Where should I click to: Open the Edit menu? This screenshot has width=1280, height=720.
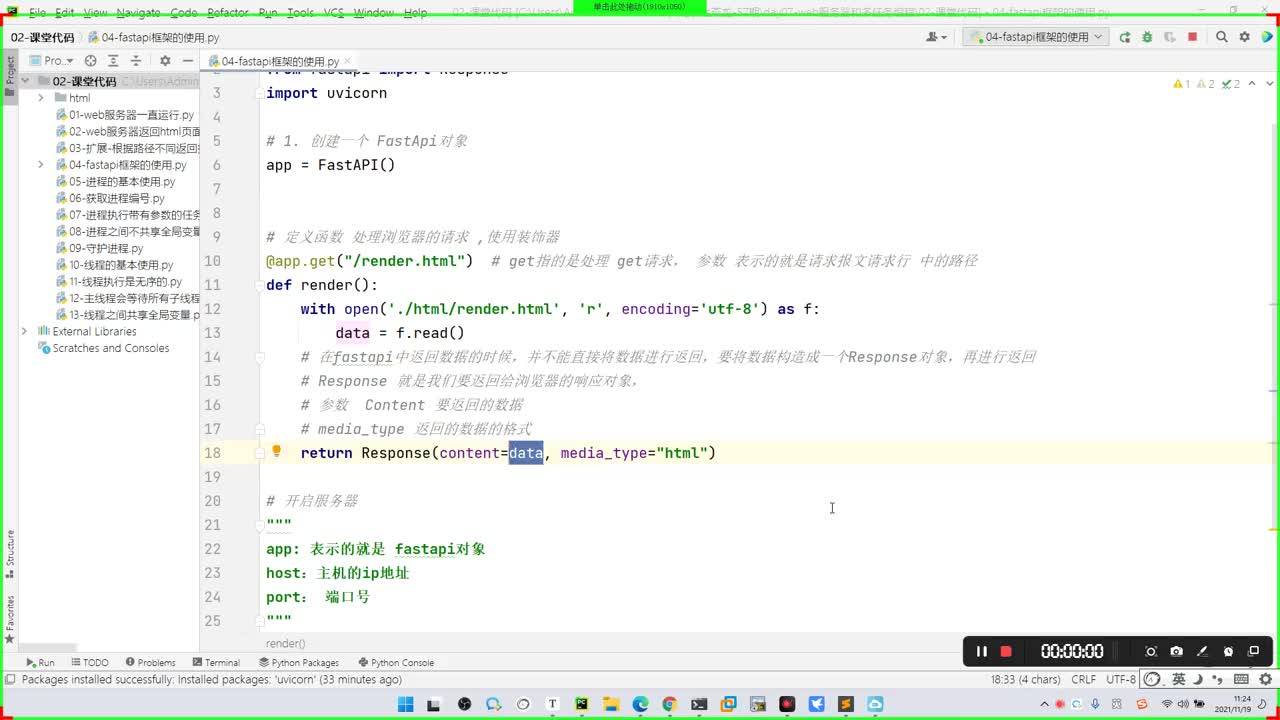pyautogui.click(x=65, y=13)
